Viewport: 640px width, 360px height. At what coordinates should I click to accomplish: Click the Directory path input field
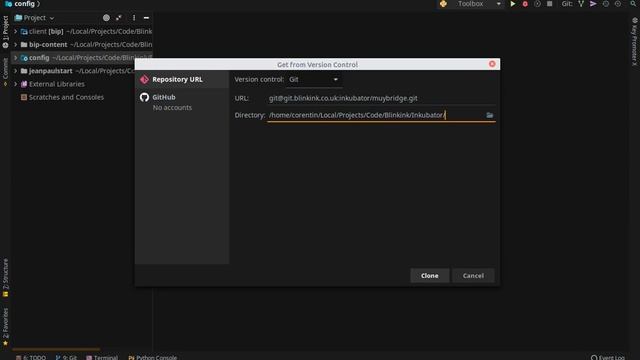(x=376, y=115)
